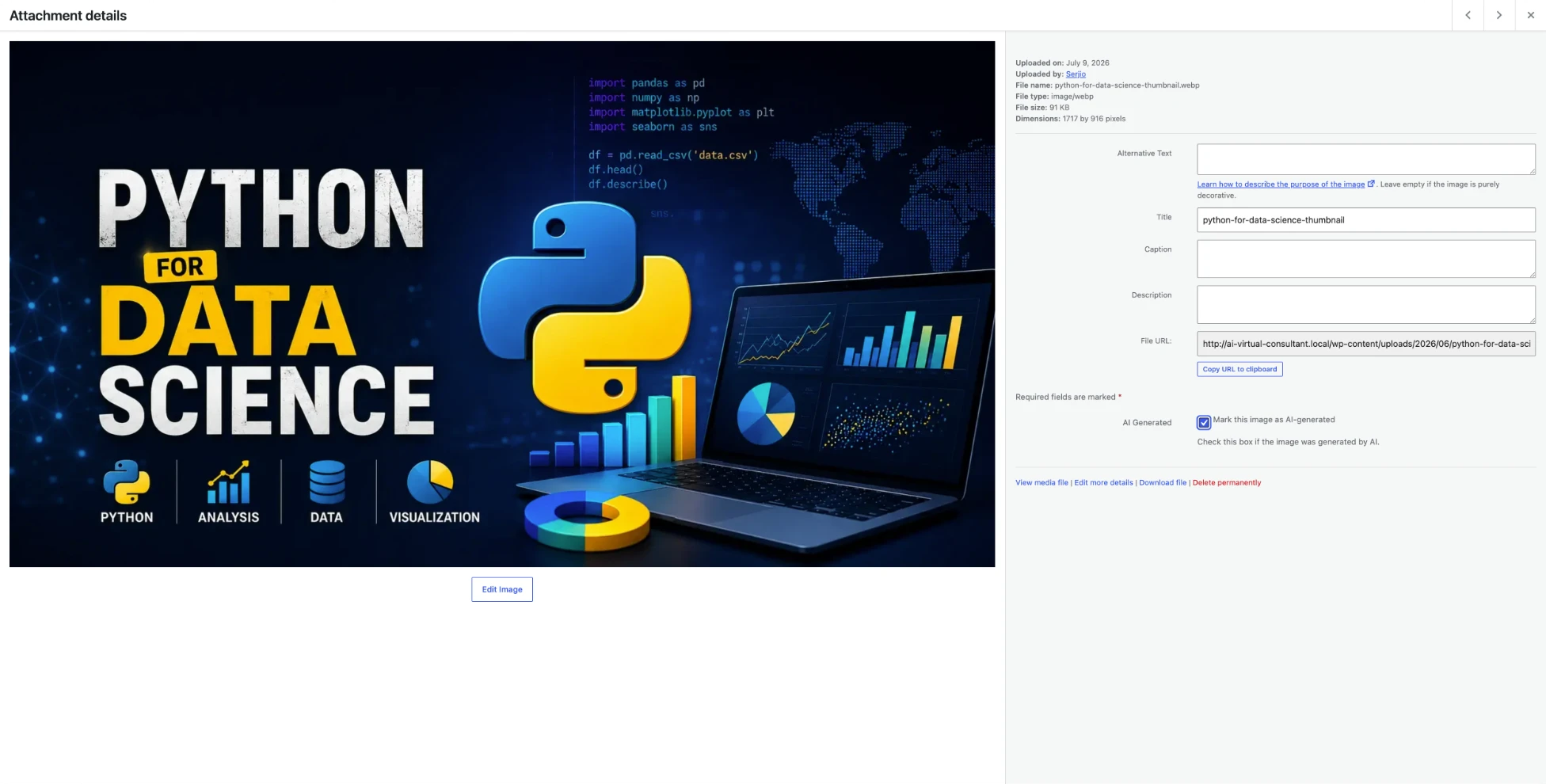Open uploader profile link Serjio

[x=1076, y=74]
